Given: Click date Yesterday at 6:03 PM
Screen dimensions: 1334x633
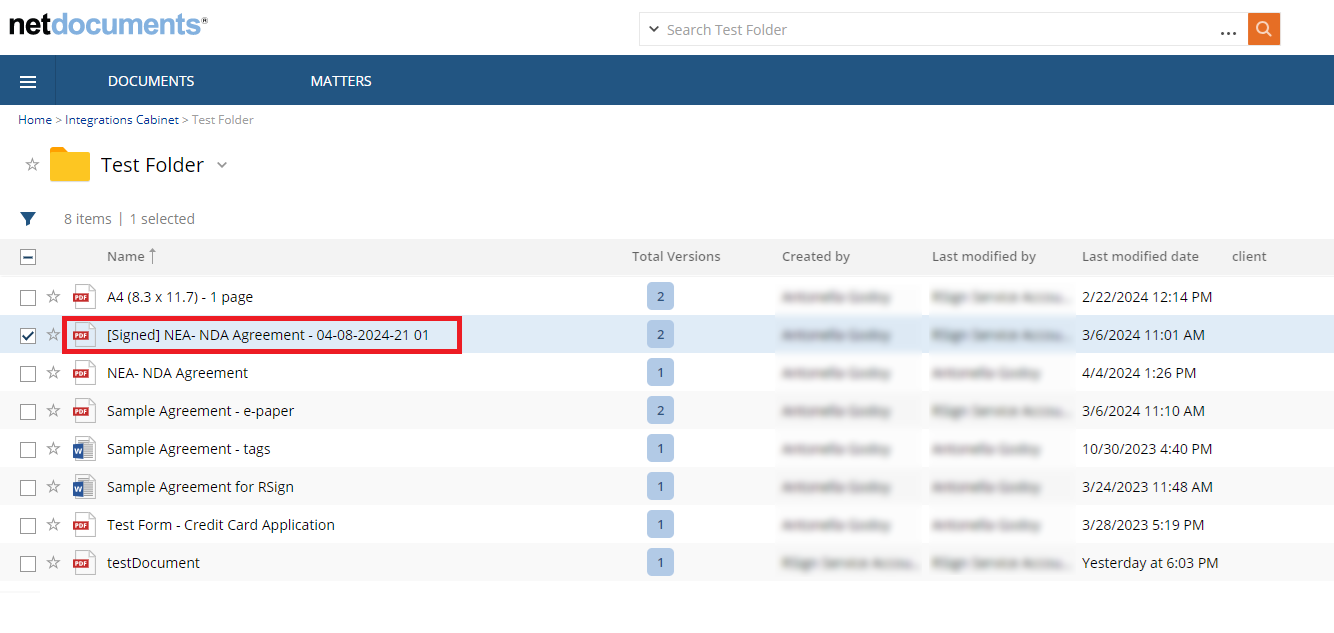Looking at the screenshot, I should (x=1150, y=563).
